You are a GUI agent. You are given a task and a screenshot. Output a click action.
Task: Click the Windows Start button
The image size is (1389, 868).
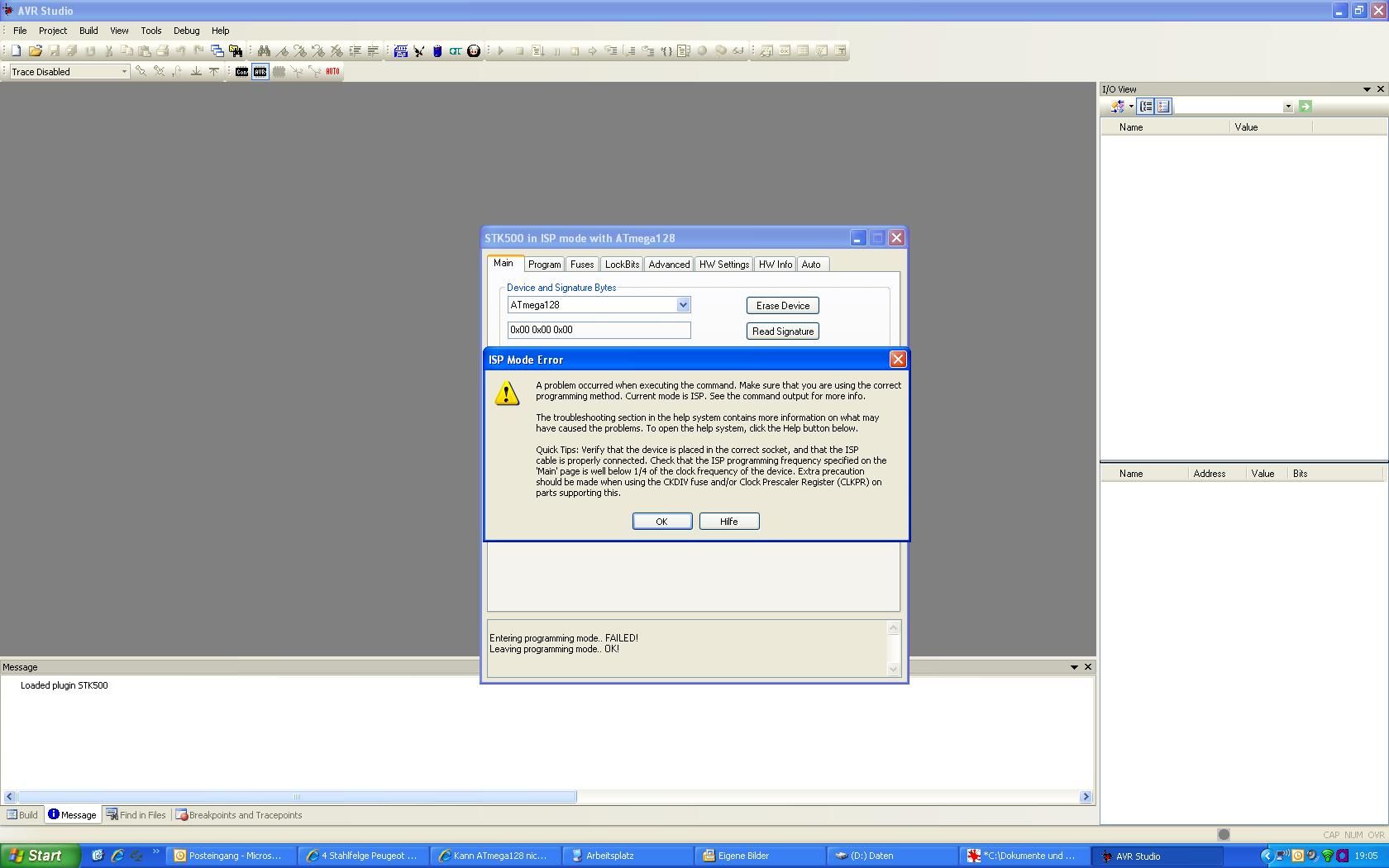point(41,856)
